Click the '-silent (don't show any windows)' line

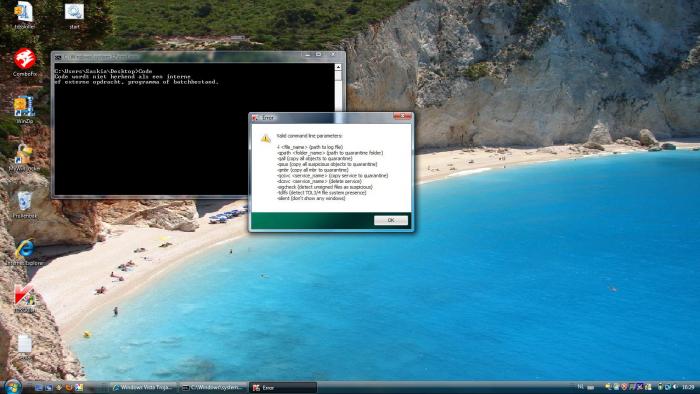(311, 199)
